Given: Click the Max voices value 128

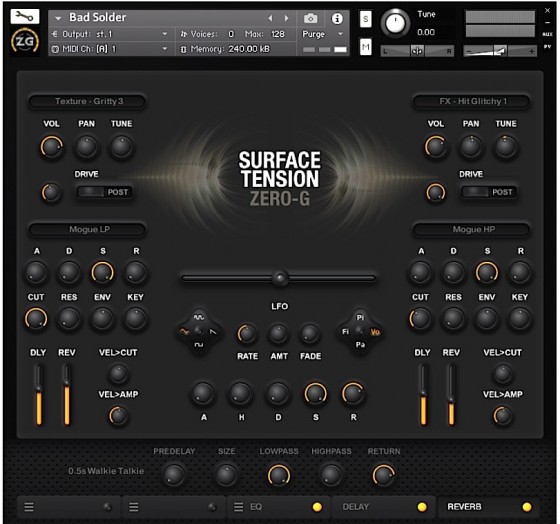Looking at the screenshot, I should [278, 34].
